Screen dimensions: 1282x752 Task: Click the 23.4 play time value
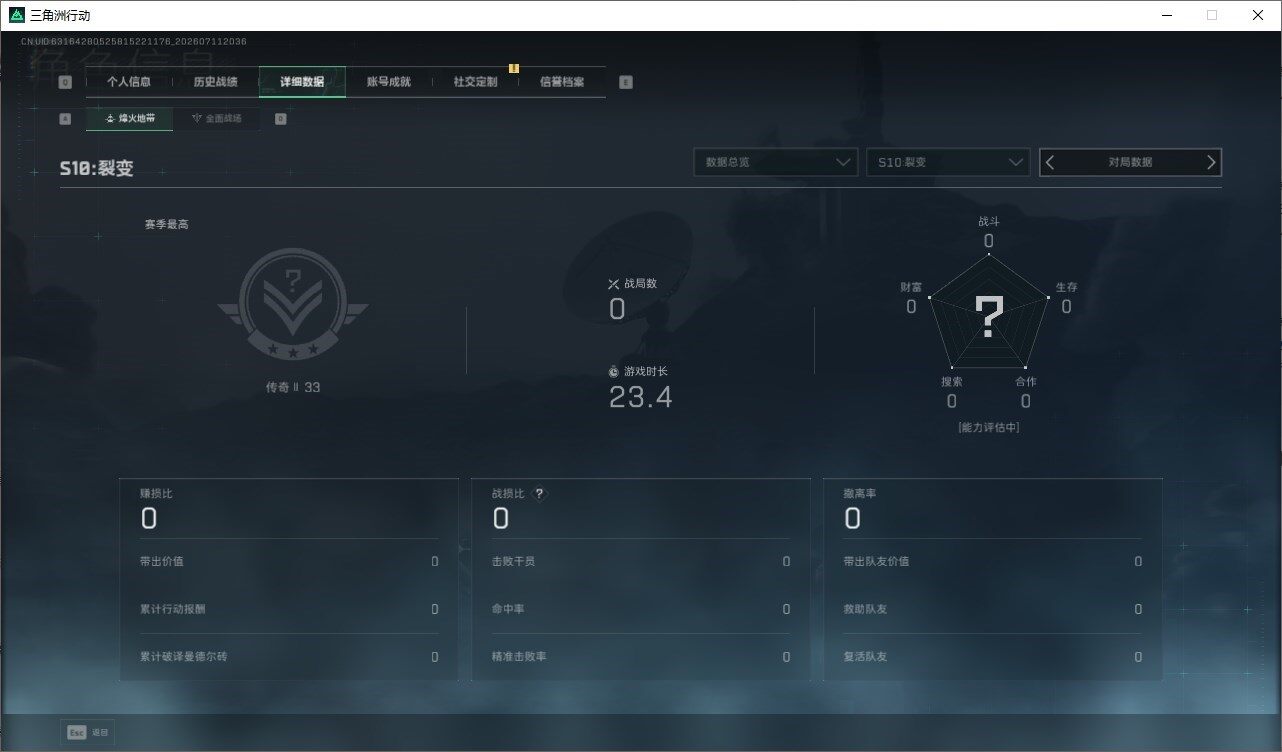(640, 398)
